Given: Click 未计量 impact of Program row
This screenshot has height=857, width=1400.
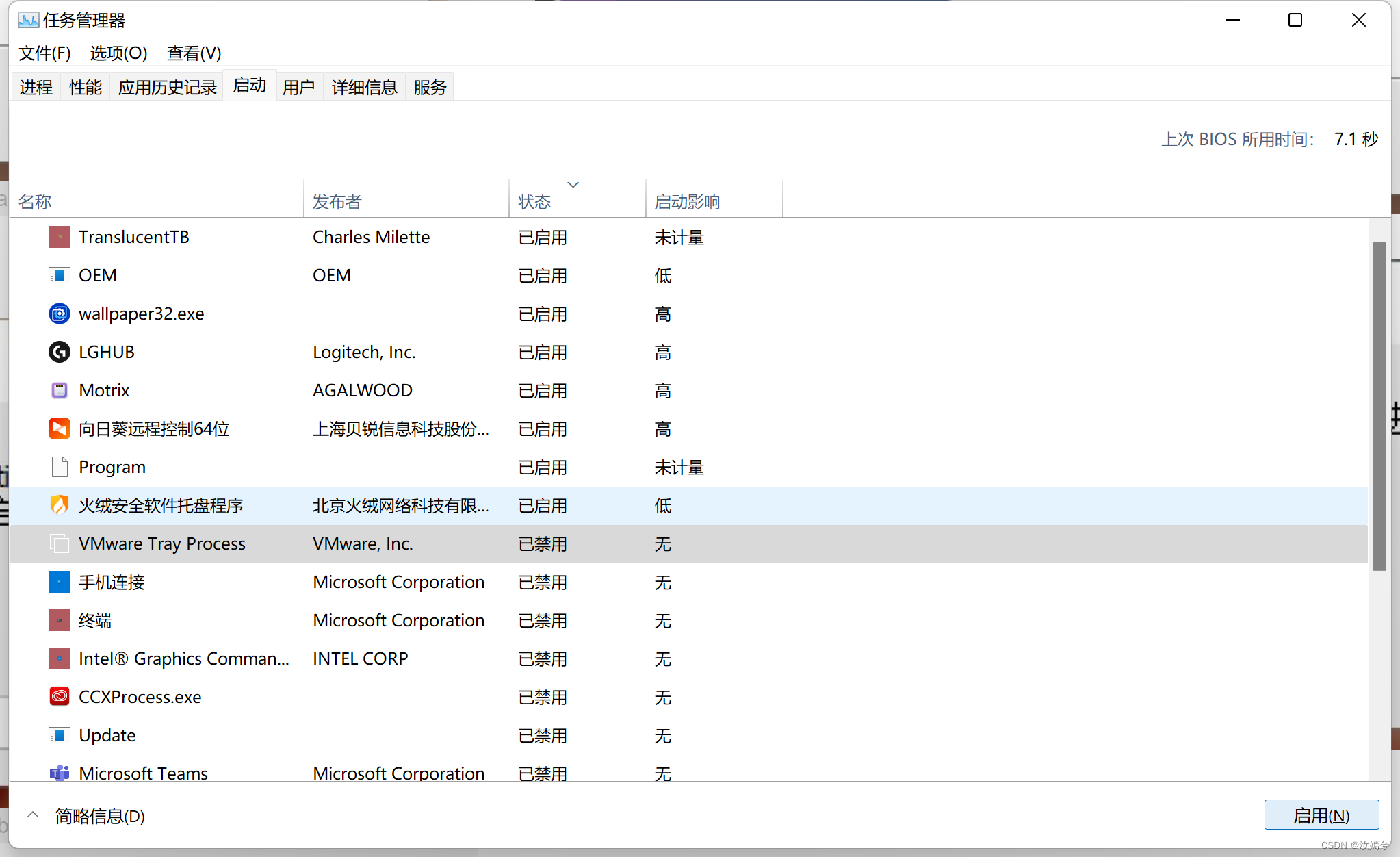Looking at the screenshot, I should 679,467.
